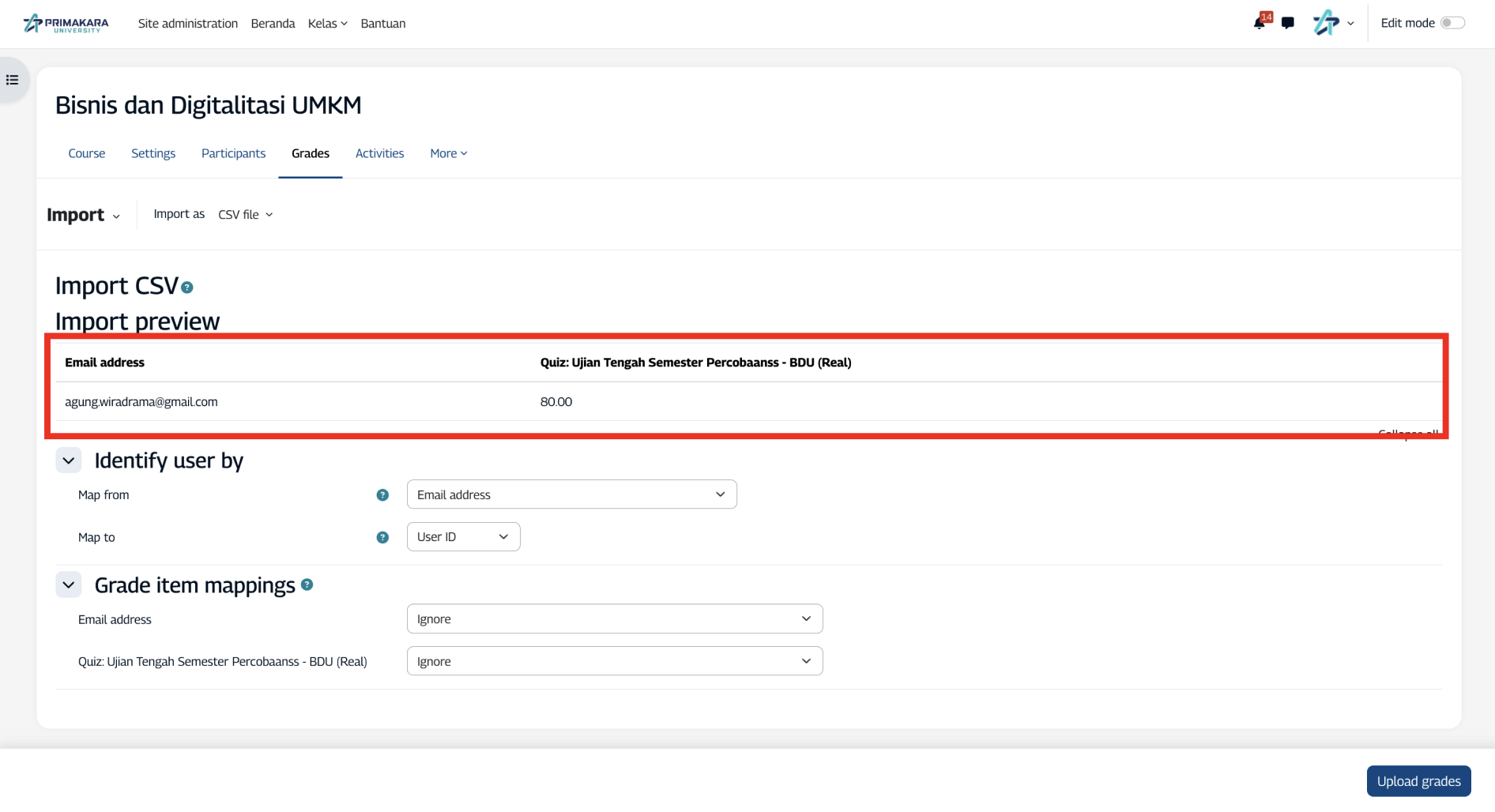Click the Email address column header

[105, 363]
